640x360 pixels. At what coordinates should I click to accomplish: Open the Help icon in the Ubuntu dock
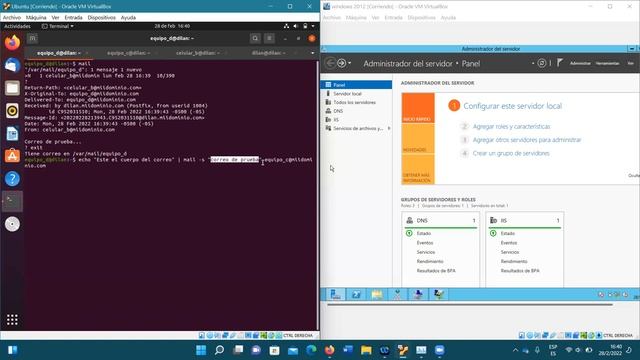12,179
